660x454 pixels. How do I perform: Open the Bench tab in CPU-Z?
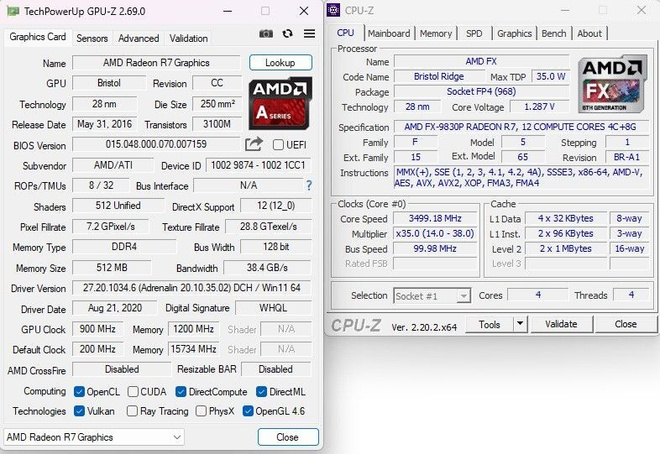coord(554,33)
